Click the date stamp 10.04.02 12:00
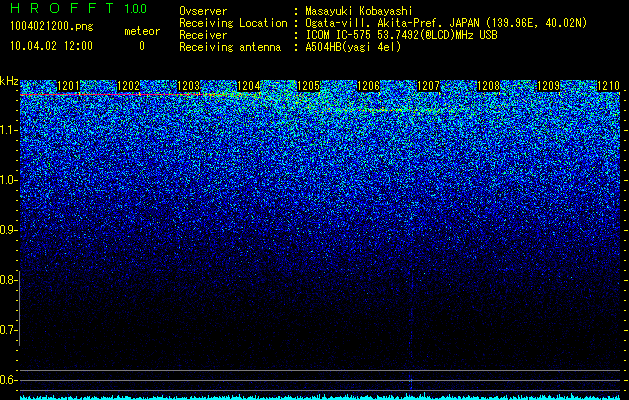The image size is (629, 400). click(52, 46)
